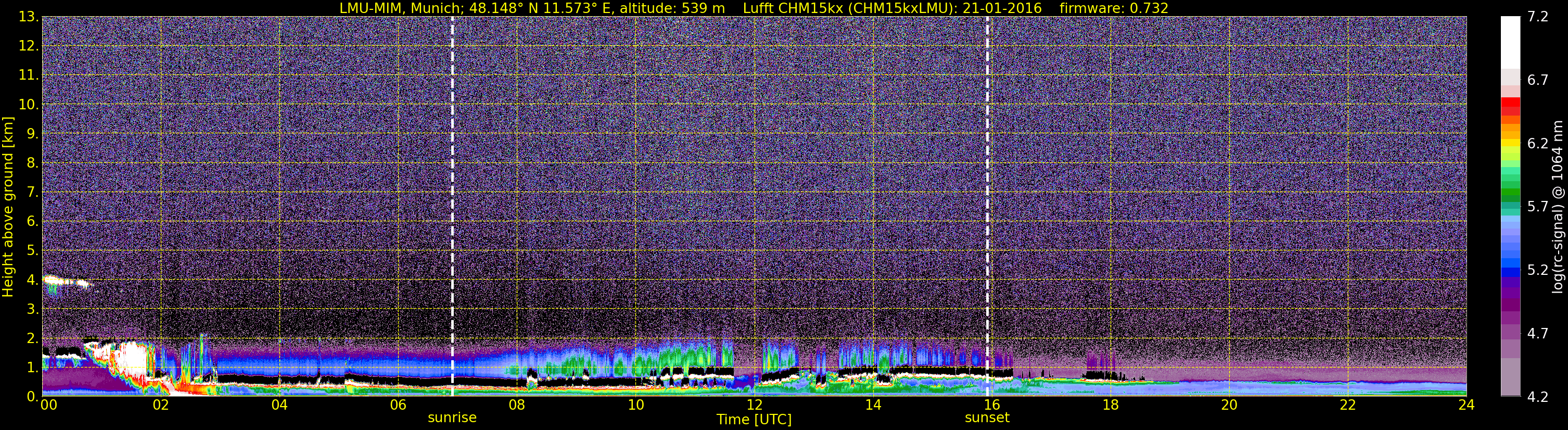Pick the white segment of the colorbar

1510,43
